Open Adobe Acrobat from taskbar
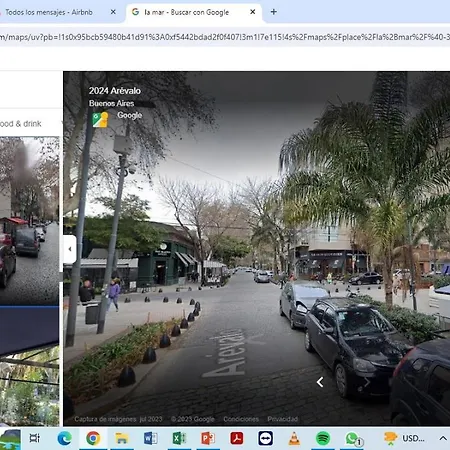The image size is (450, 450). pos(237,438)
